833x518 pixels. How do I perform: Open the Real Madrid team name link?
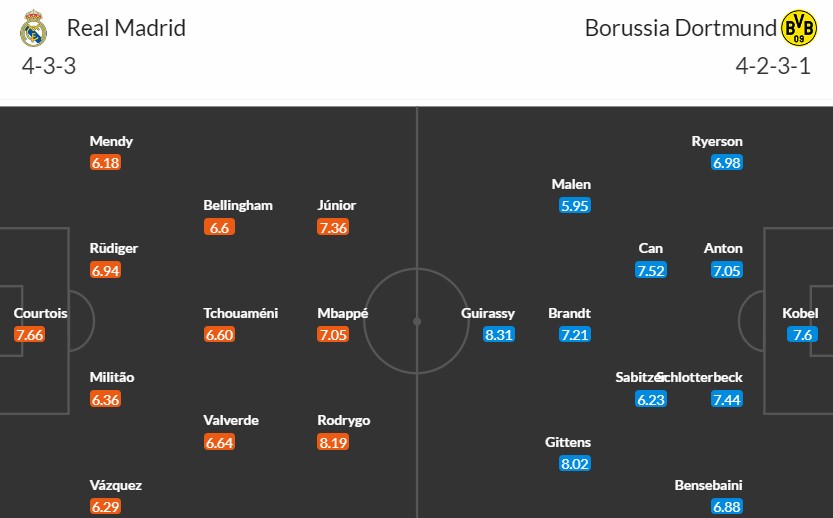coord(126,28)
